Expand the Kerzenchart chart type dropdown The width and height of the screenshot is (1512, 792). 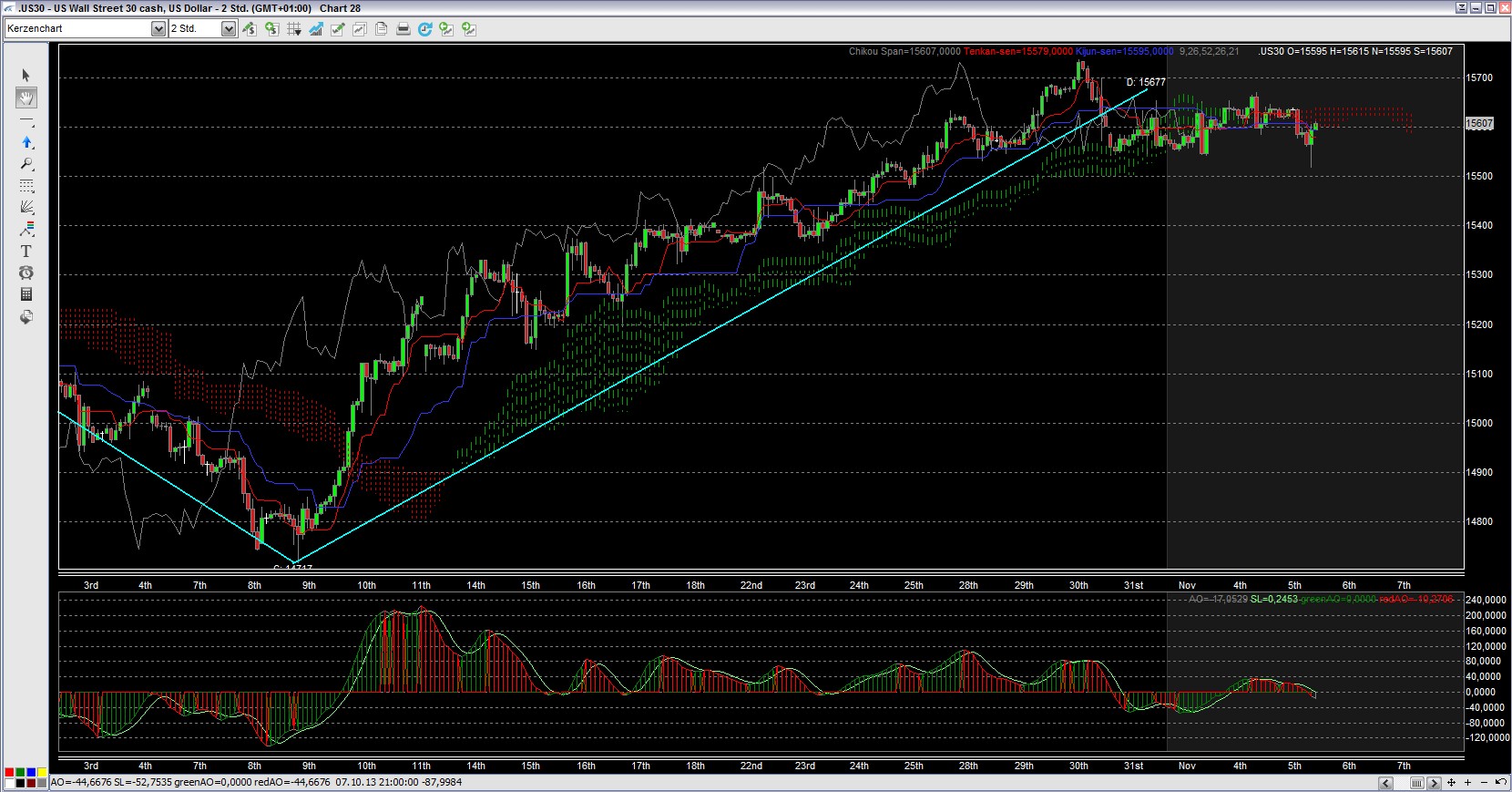pyautogui.click(x=158, y=29)
